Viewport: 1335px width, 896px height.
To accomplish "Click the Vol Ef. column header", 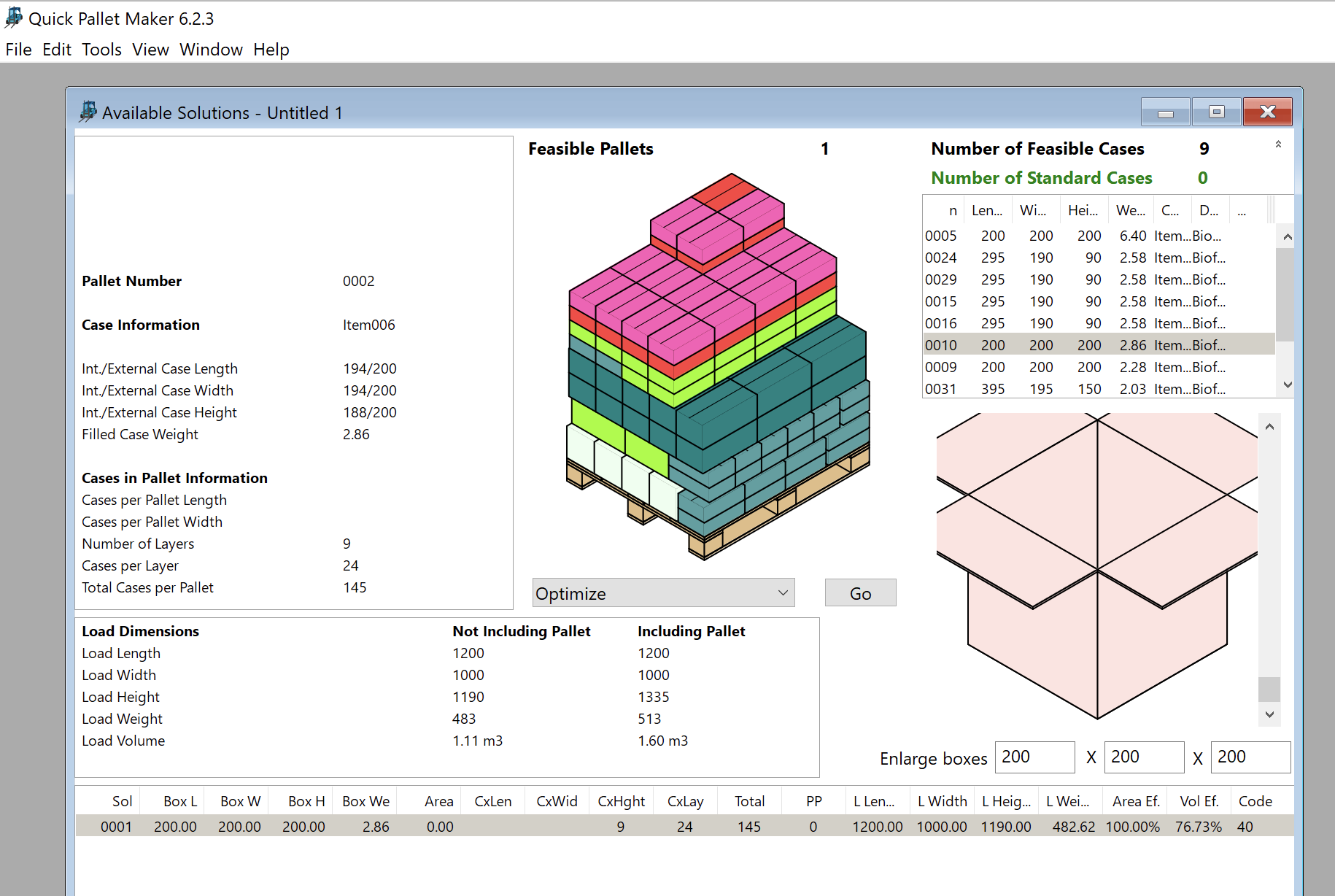I will coord(1199,801).
